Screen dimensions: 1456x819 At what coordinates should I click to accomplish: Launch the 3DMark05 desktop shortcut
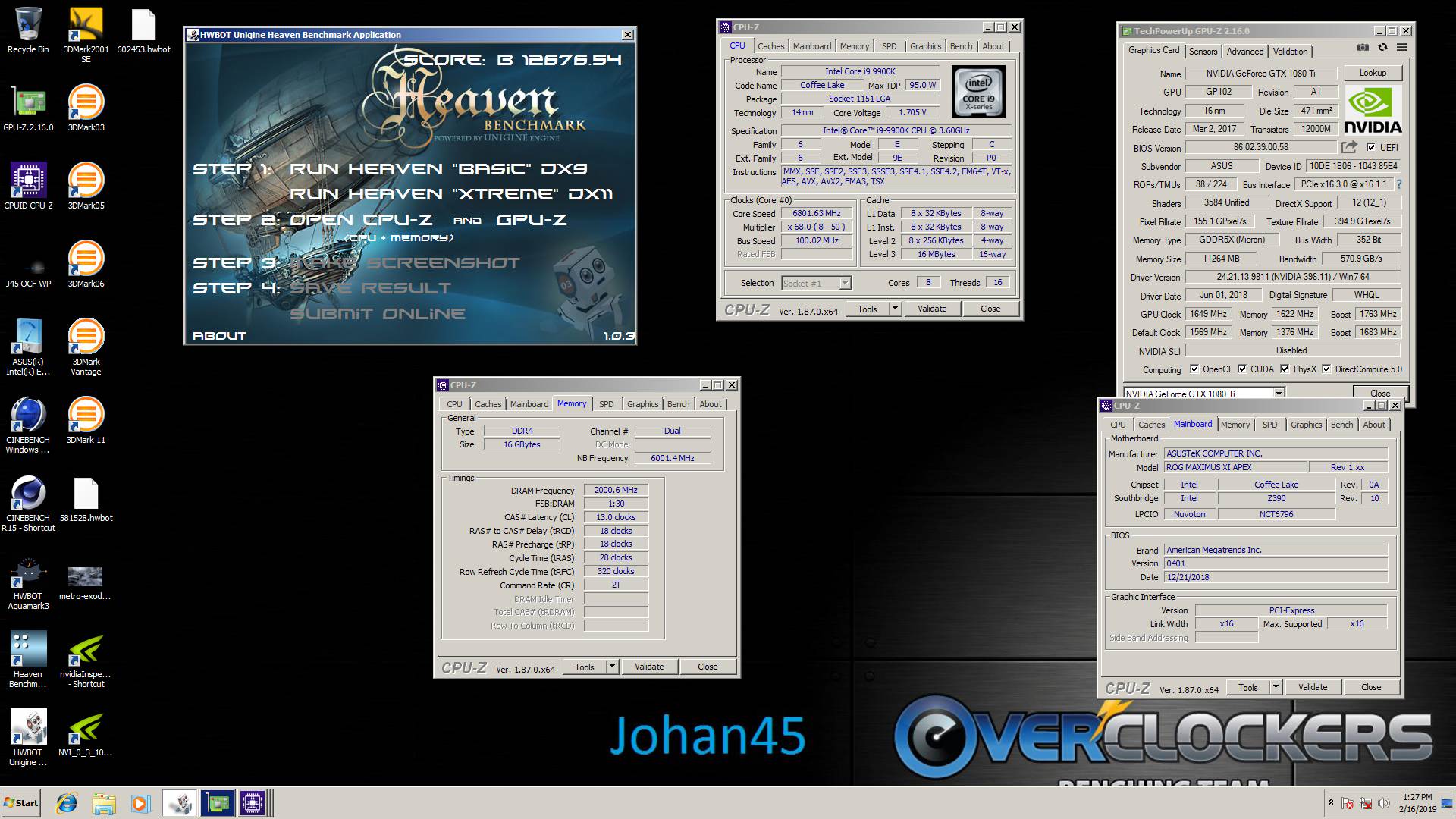86,187
